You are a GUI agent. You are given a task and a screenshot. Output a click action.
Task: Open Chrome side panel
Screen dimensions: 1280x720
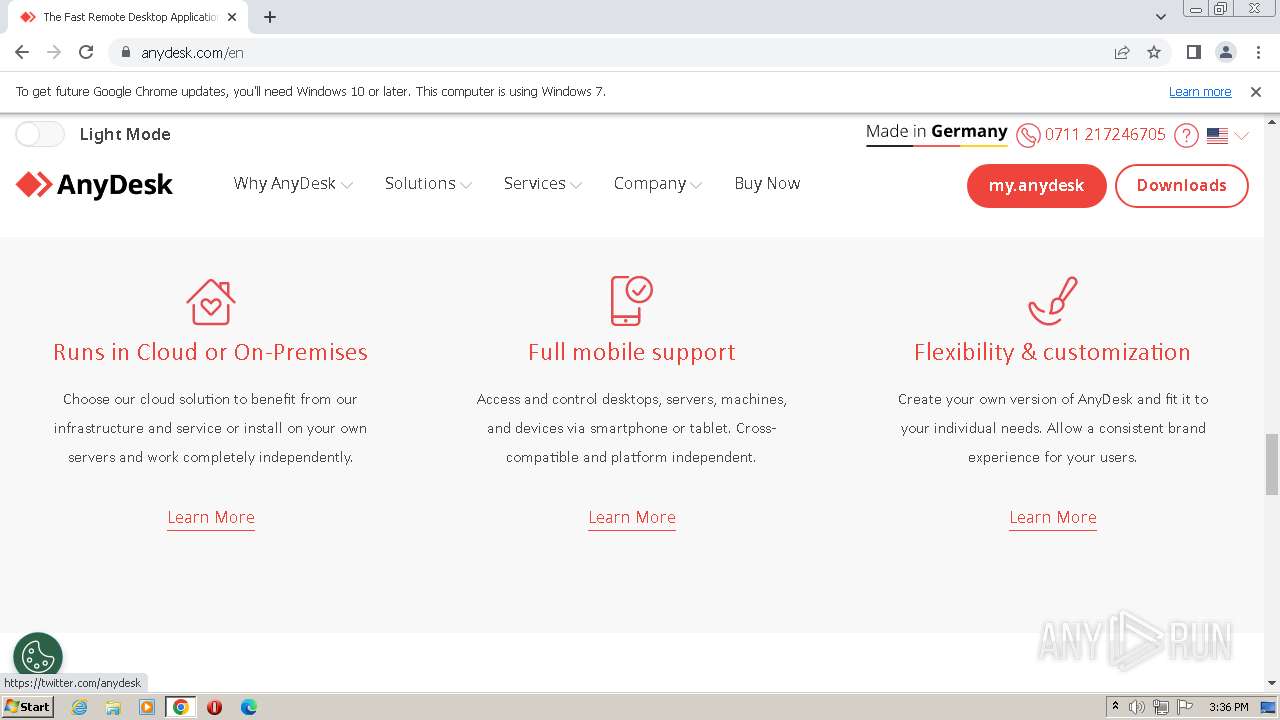[x=1193, y=52]
